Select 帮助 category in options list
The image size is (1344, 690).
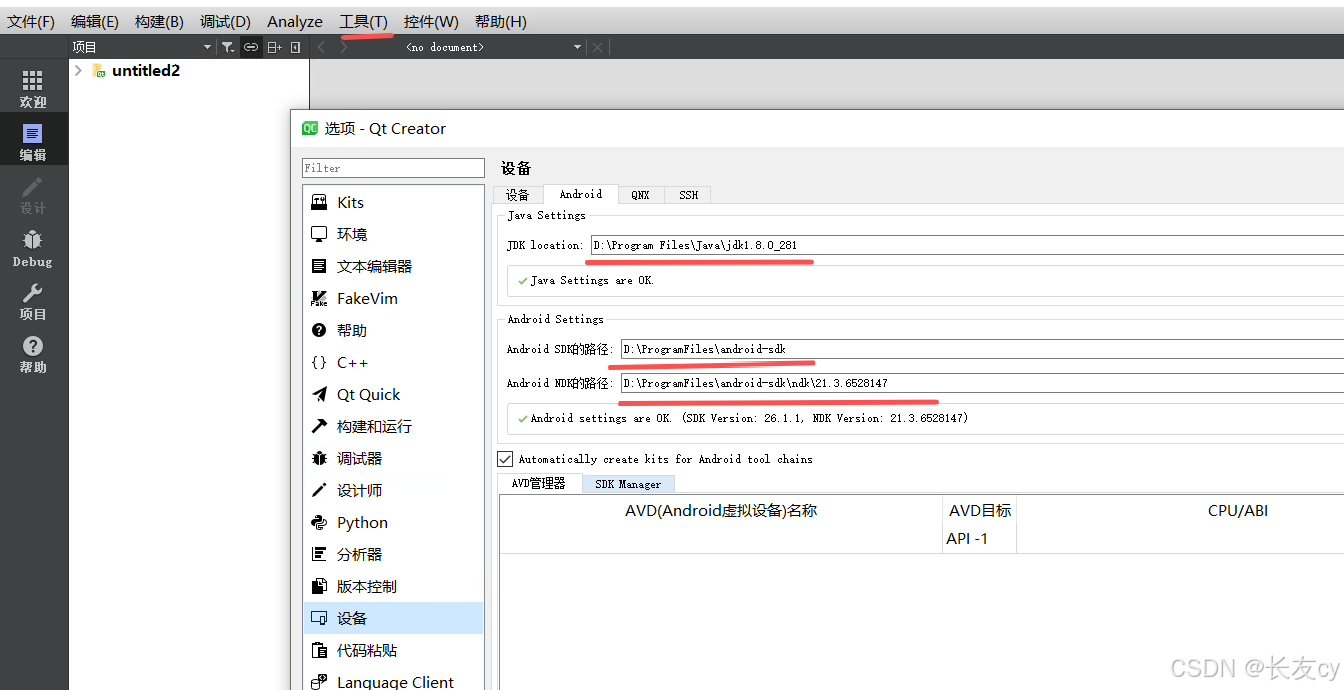click(393, 330)
